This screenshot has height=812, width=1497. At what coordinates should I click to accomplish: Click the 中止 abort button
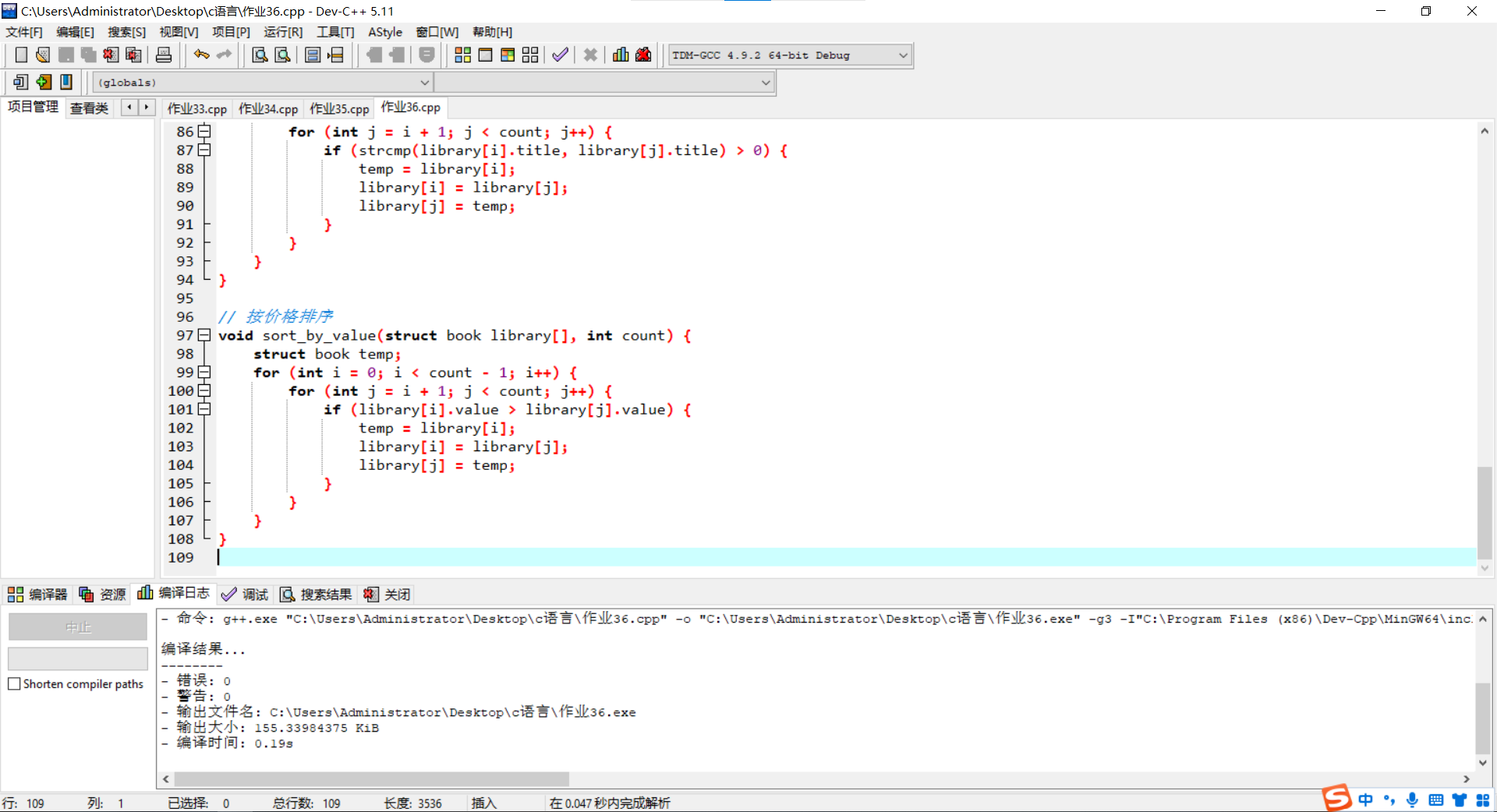[x=78, y=627]
